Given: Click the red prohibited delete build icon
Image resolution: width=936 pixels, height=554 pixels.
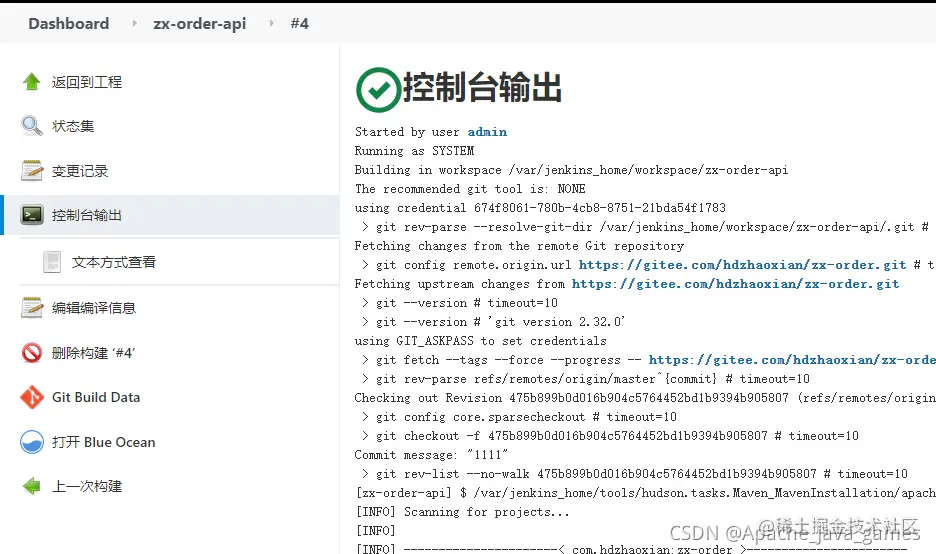Looking at the screenshot, I should click(x=32, y=353).
